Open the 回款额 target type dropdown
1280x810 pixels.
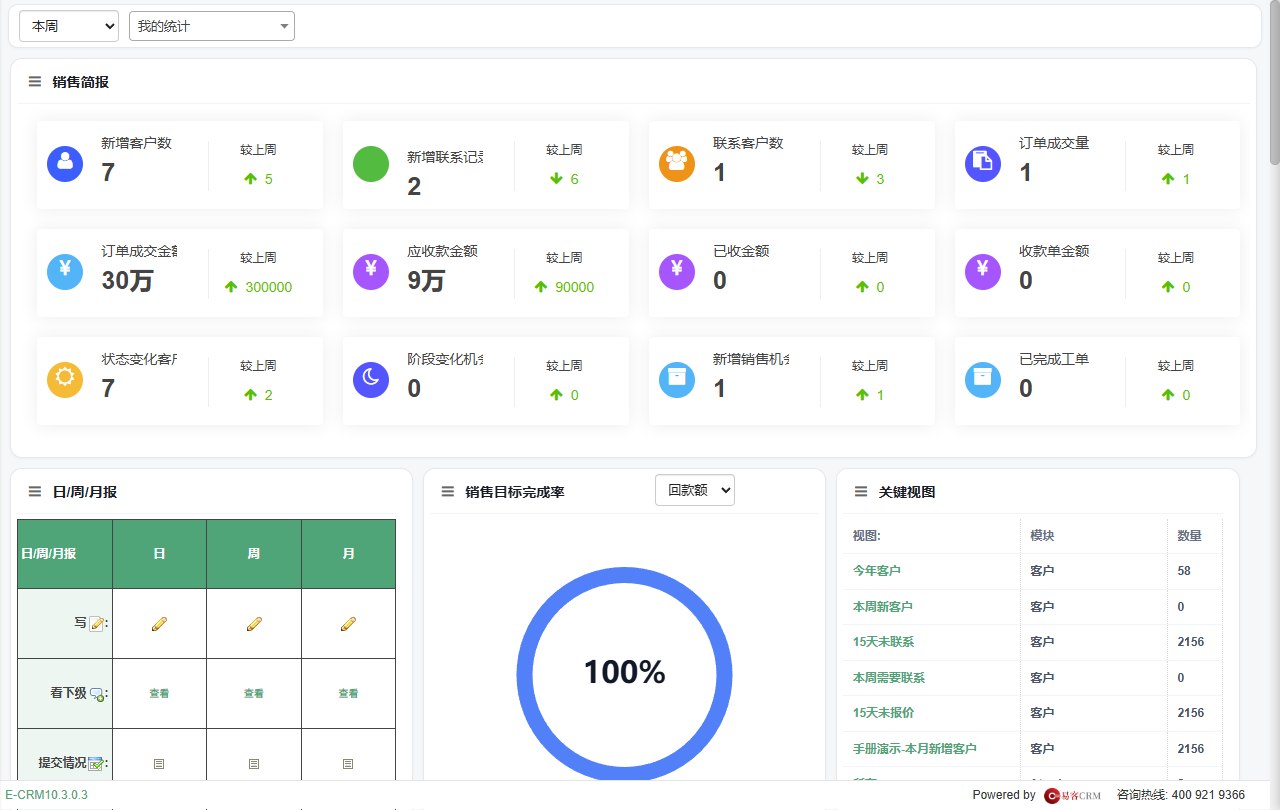point(695,490)
